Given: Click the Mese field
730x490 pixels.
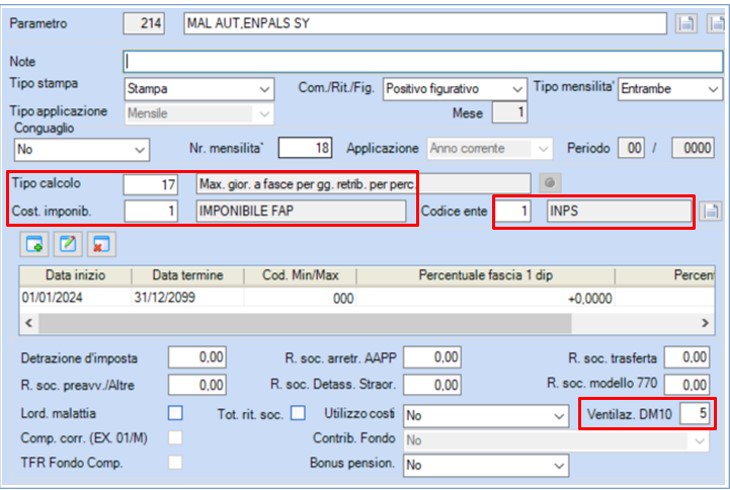Looking at the screenshot, I should pyautogui.click(x=510, y=113).
